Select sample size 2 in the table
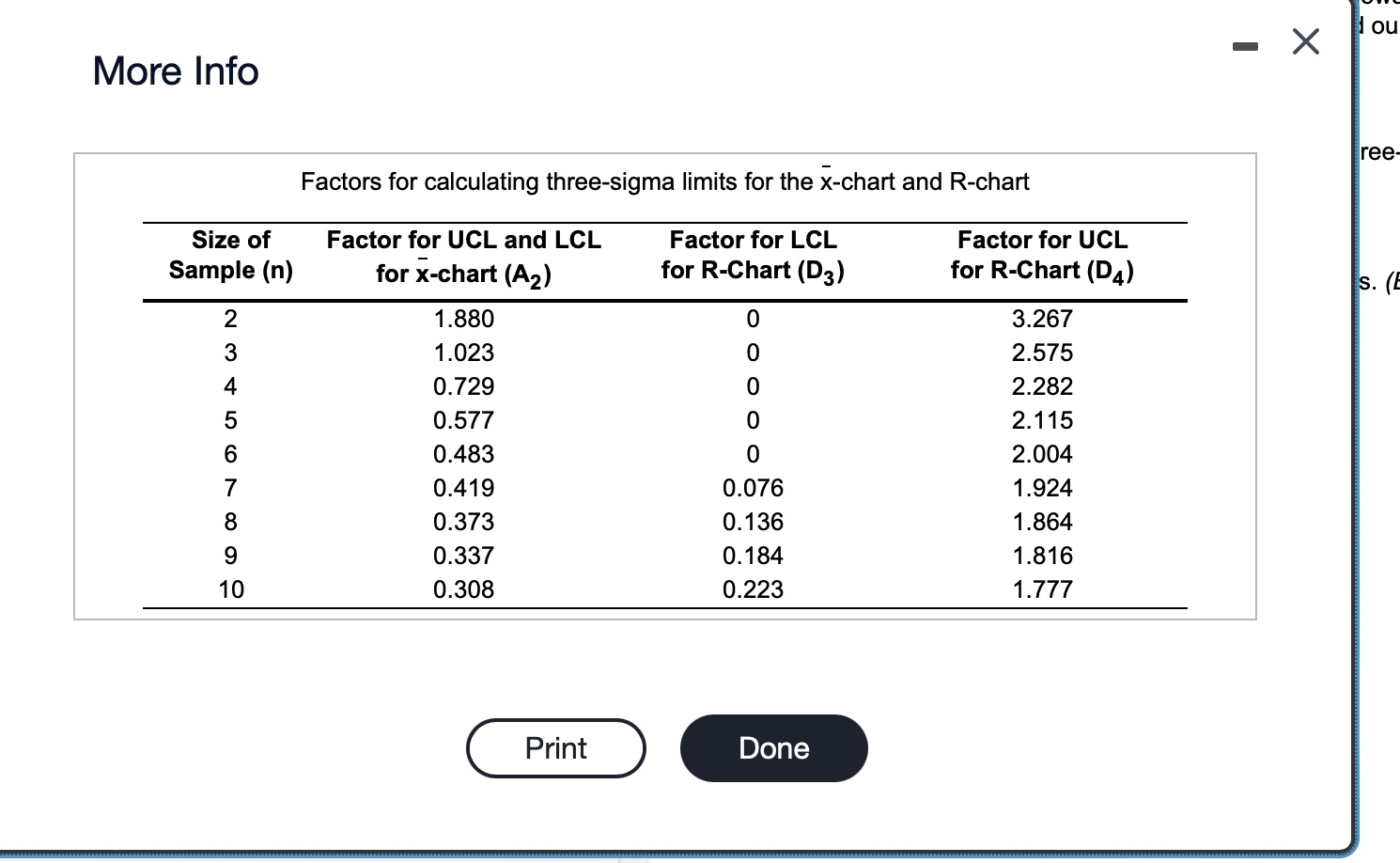 tap(230, 319)
